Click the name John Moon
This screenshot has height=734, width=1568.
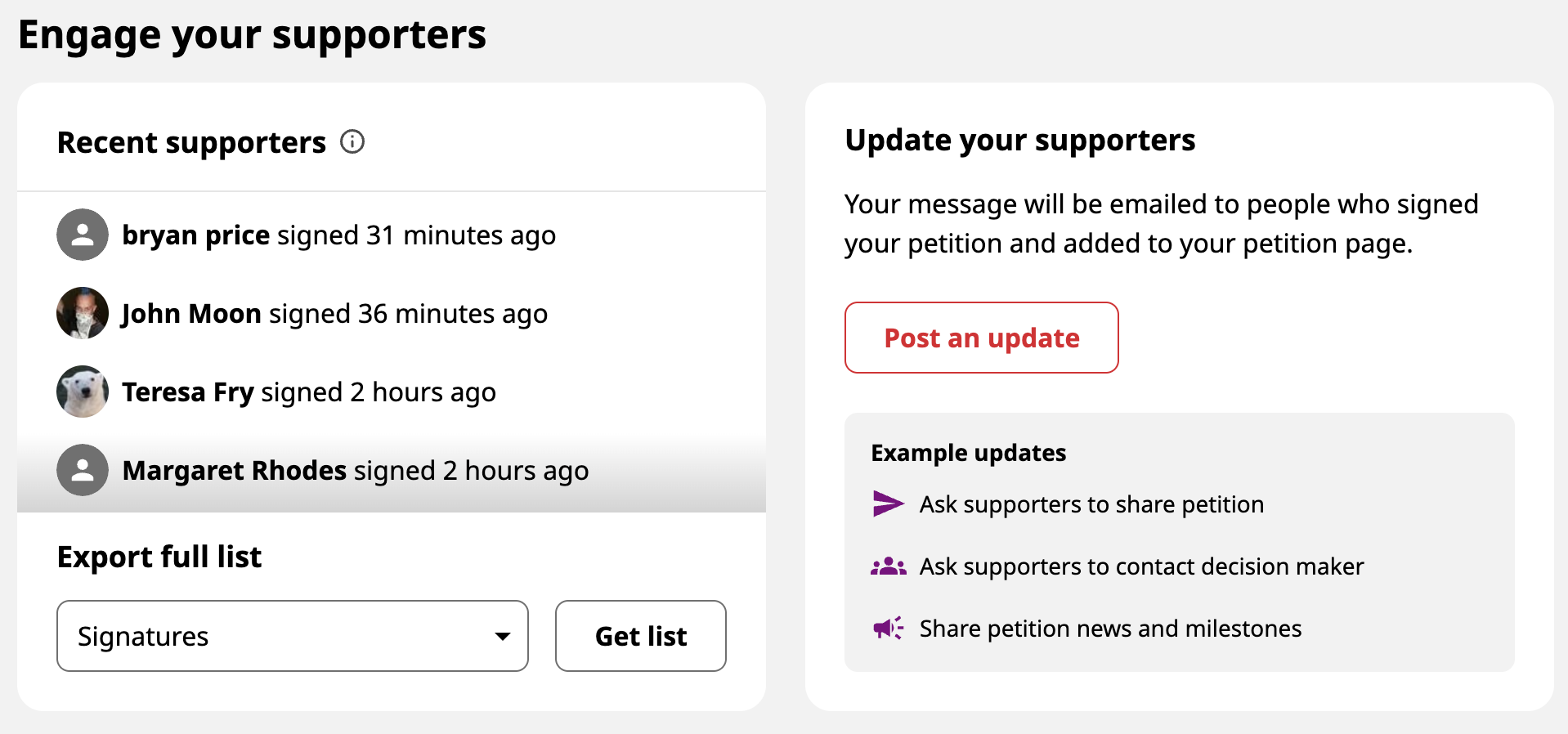tap(191, 314)
